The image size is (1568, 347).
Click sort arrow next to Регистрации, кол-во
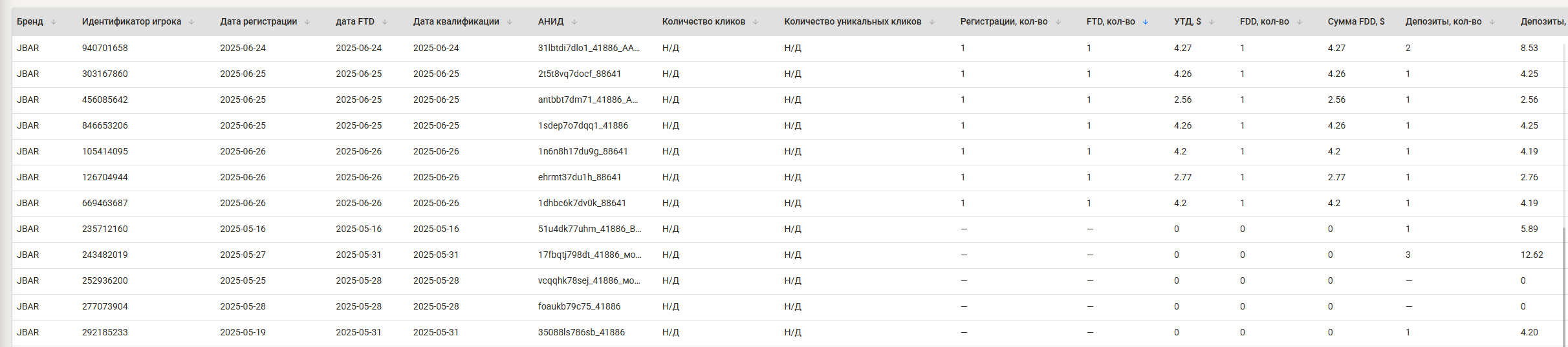[x=1058, y=22]
